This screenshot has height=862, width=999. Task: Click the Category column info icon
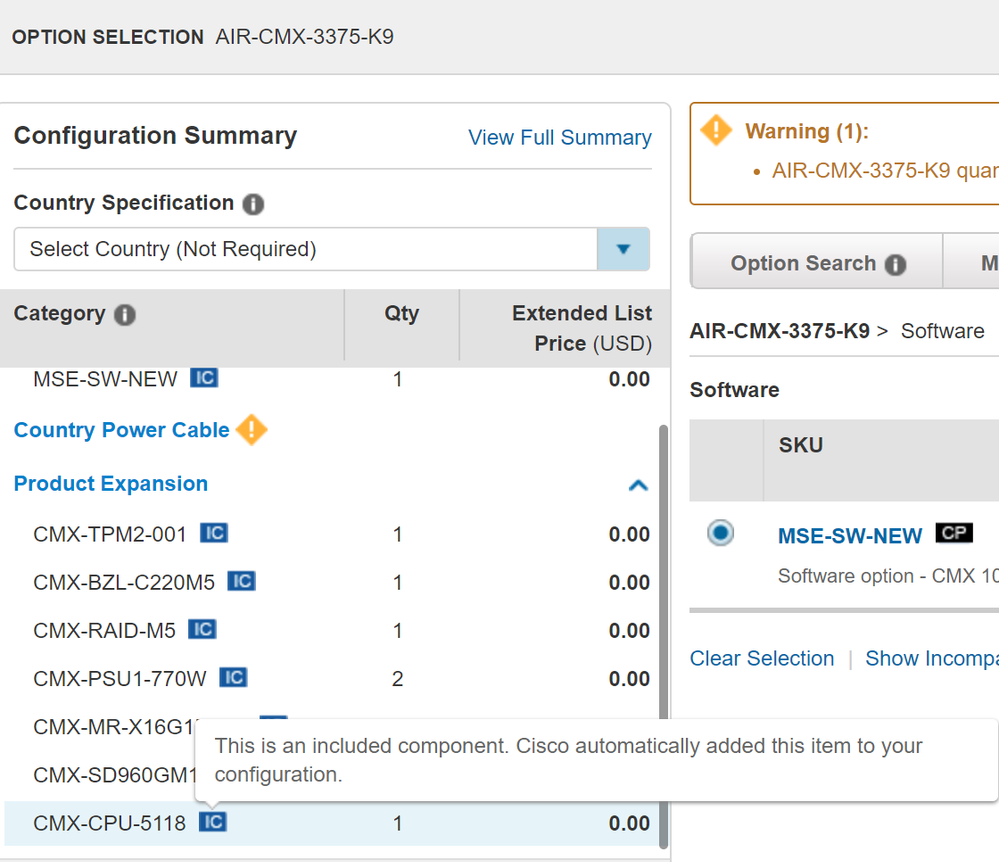[125, 314]
